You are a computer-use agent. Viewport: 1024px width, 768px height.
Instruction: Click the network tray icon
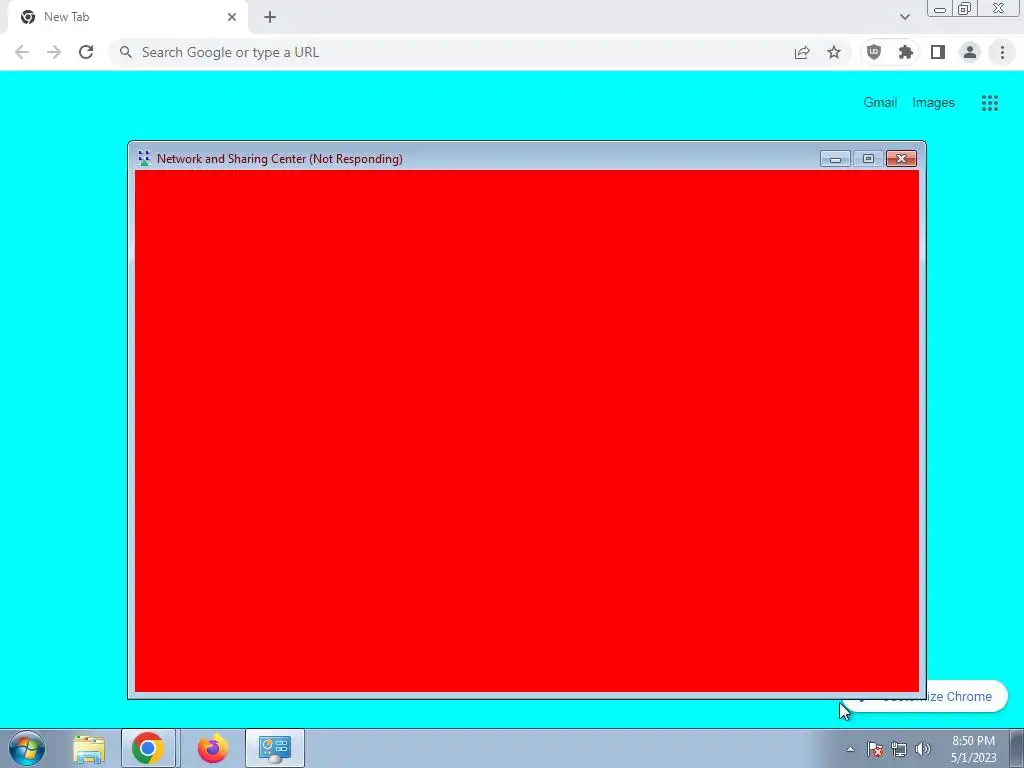click(899, 749)
